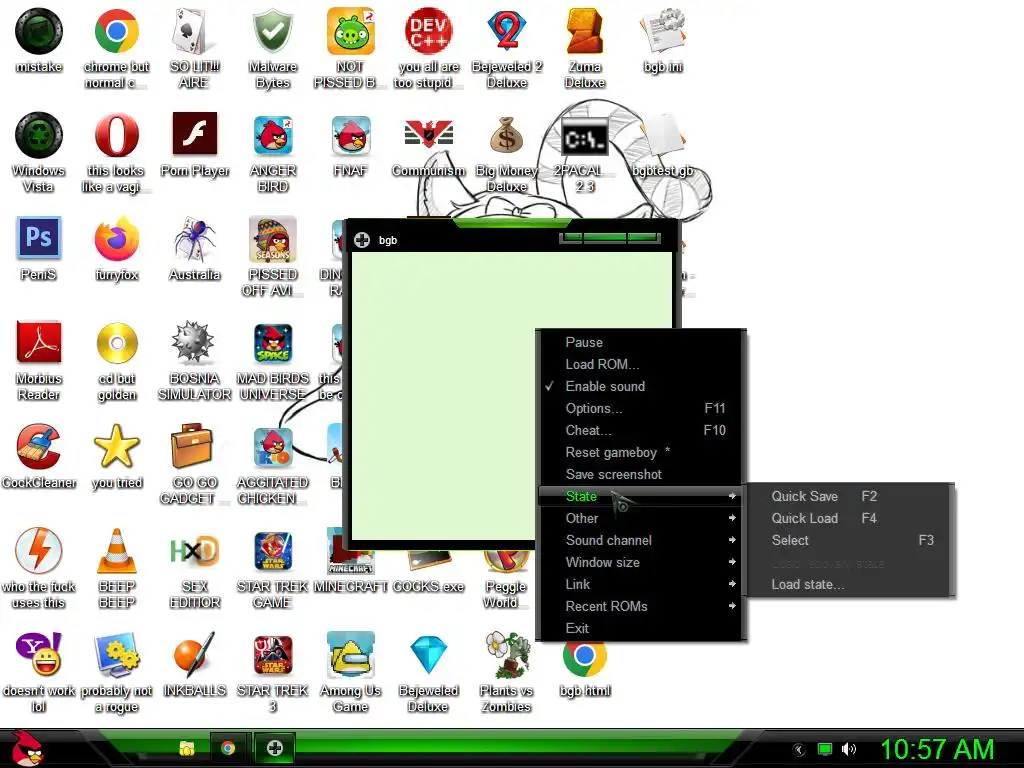Choose Save screenshot menu entry
Screen dimensions: 1024x768
click(x=639, y=474)
